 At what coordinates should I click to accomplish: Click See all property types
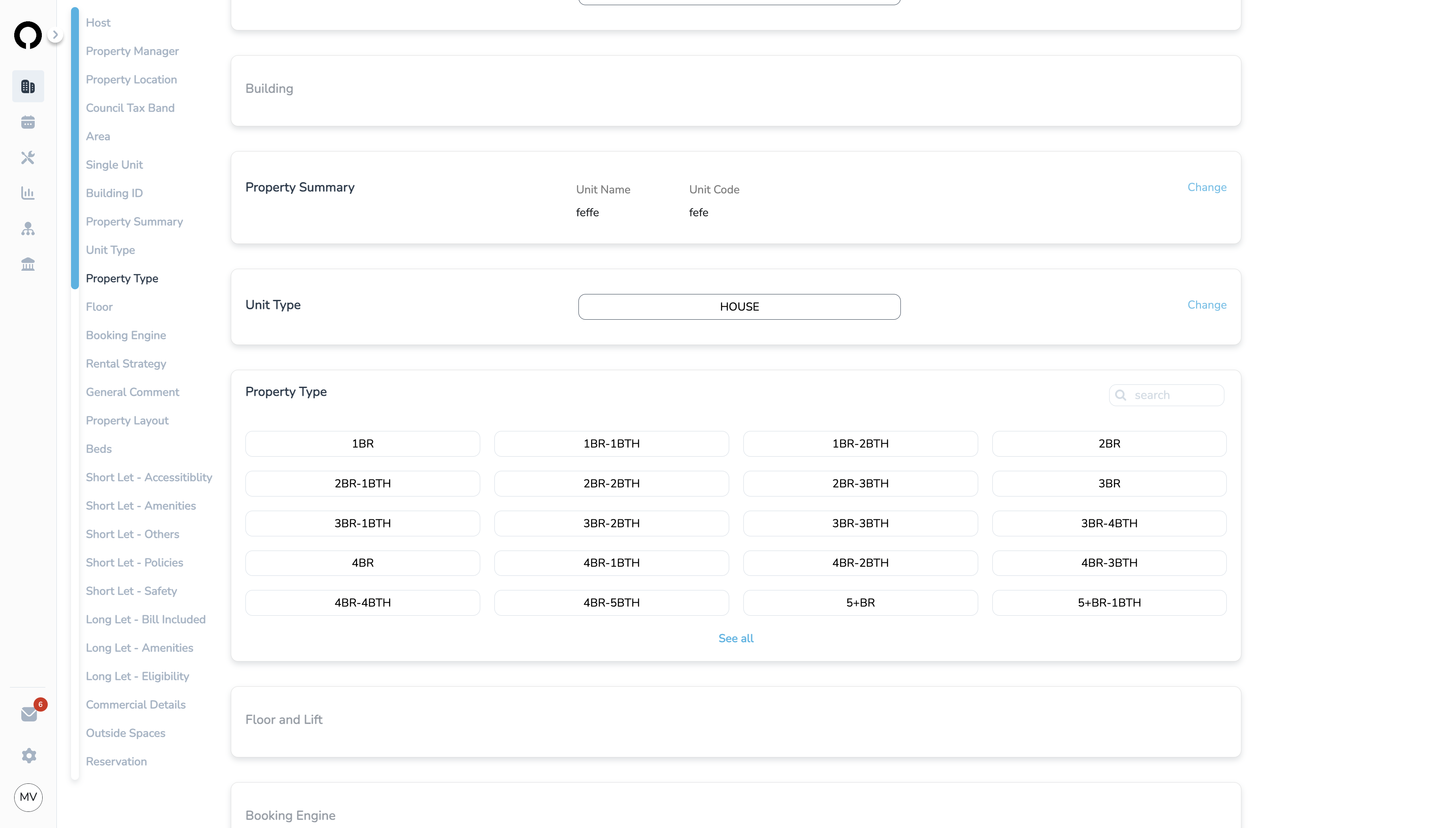pyautogui.click(x=735, y=639)
